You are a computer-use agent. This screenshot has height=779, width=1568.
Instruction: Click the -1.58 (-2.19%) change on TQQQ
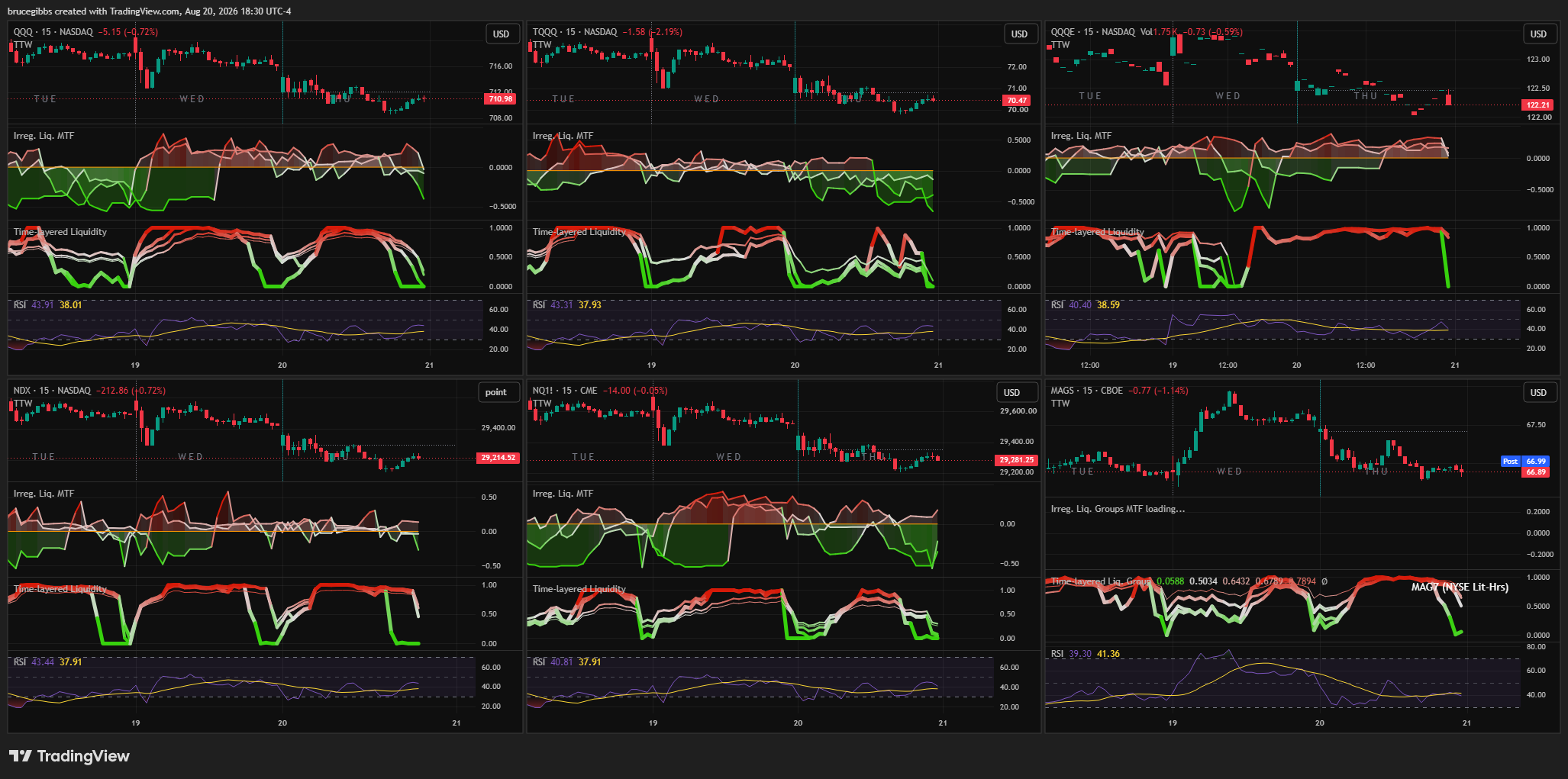[x=653, y=32]
